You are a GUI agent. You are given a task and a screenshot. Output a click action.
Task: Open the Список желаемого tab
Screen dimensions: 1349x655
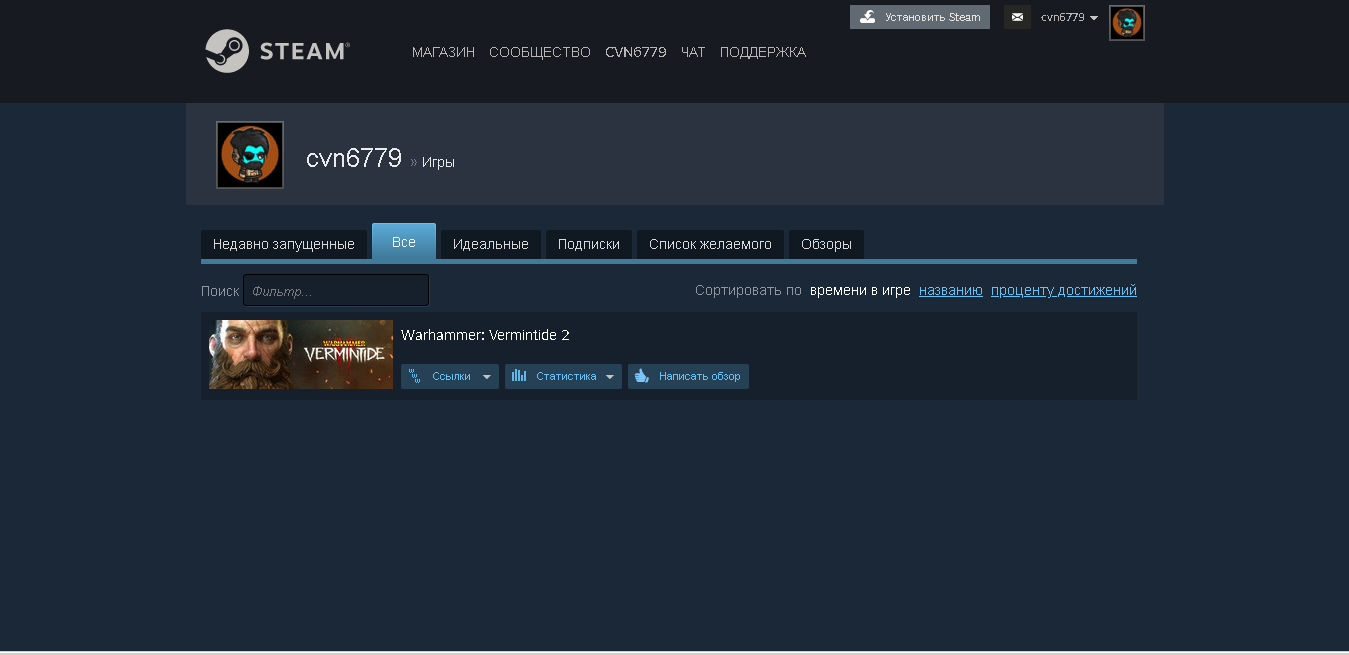710,244
